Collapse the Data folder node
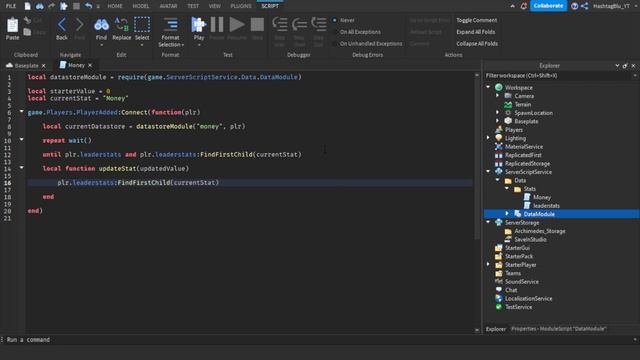 coord(498,180)
